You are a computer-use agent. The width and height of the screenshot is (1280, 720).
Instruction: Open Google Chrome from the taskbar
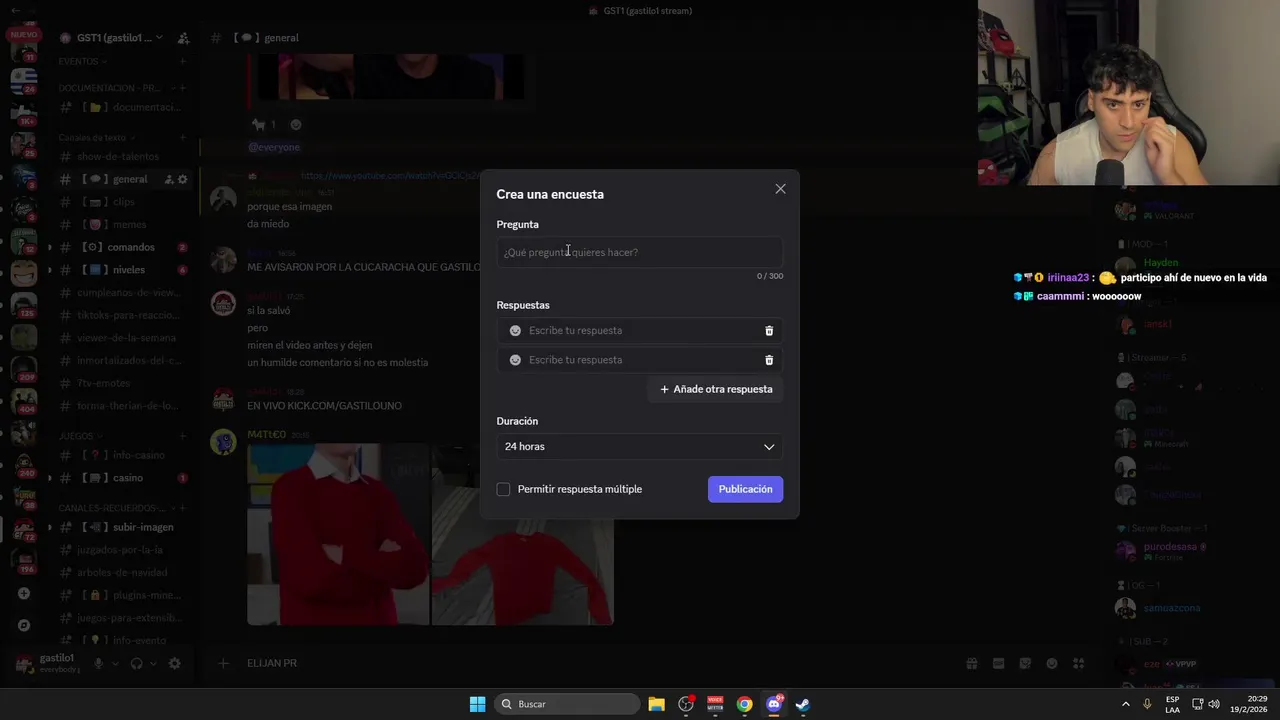pos(744,704)
